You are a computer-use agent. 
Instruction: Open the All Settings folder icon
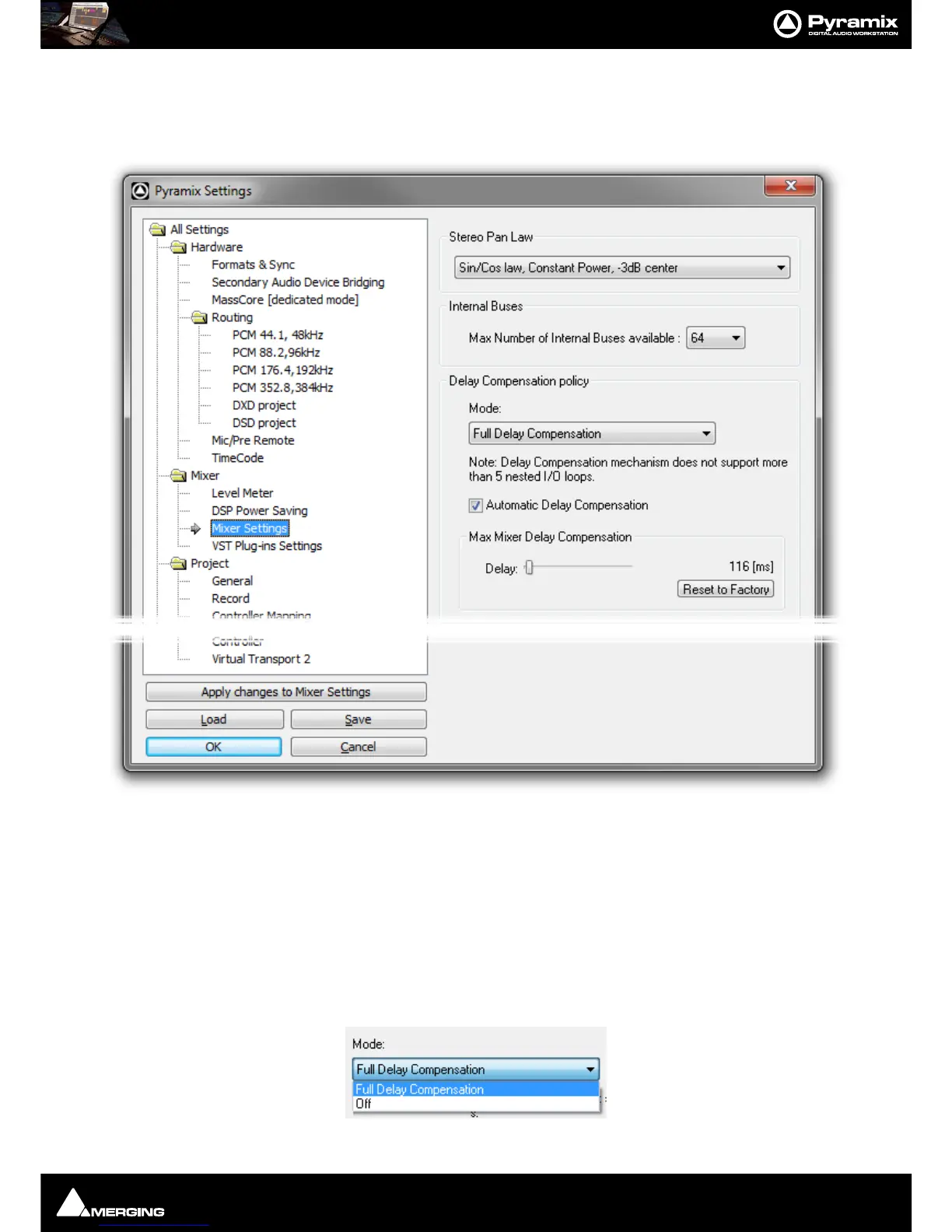(158, 229)
